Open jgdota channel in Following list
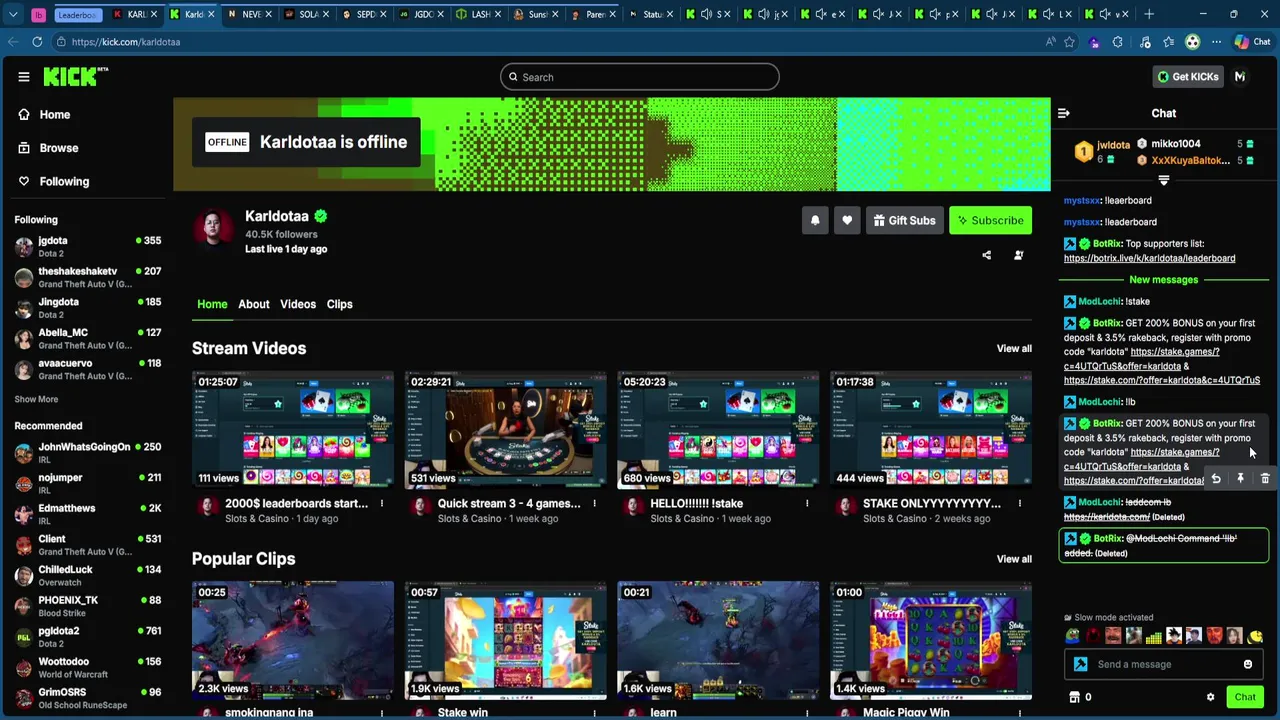This screenshot has height=720, width=1280. coord(86,246)
